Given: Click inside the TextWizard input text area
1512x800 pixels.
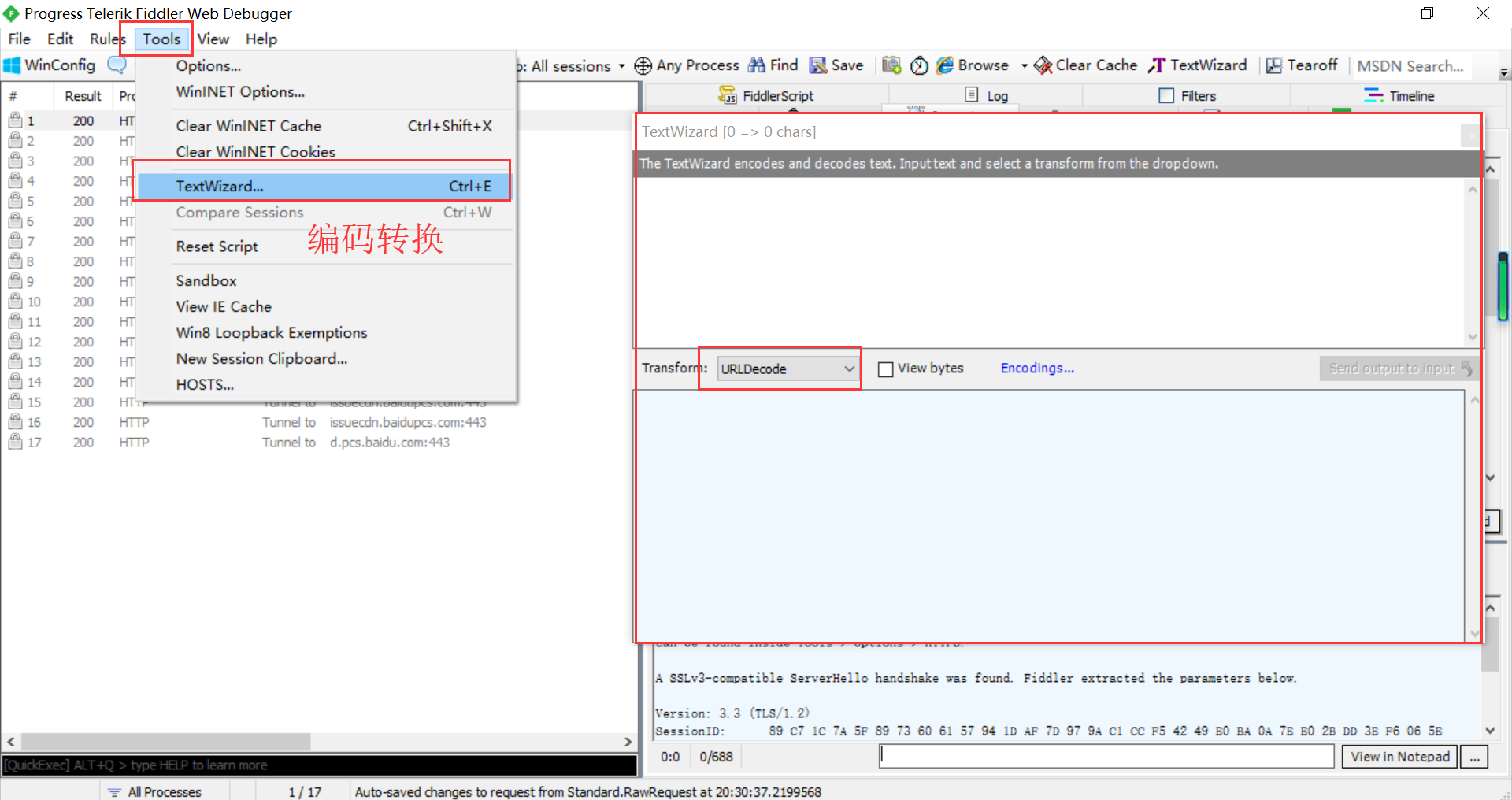Looking at the screenshot, I should click(1051, 261).
